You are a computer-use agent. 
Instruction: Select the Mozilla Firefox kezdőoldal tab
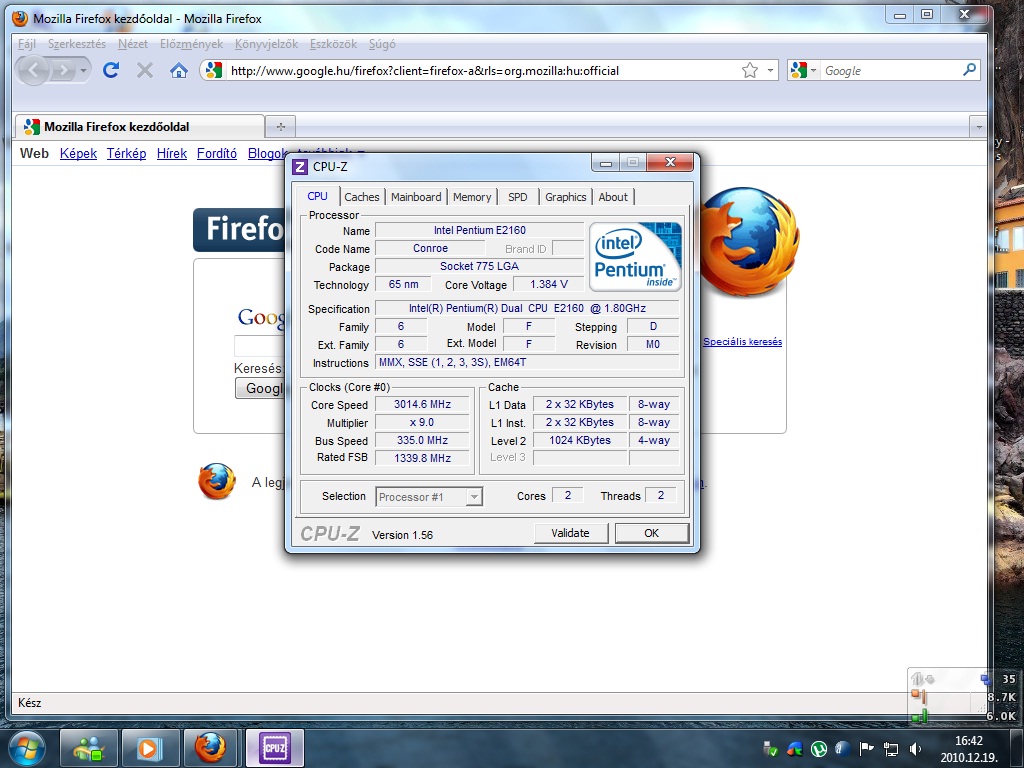pos(139,127)
